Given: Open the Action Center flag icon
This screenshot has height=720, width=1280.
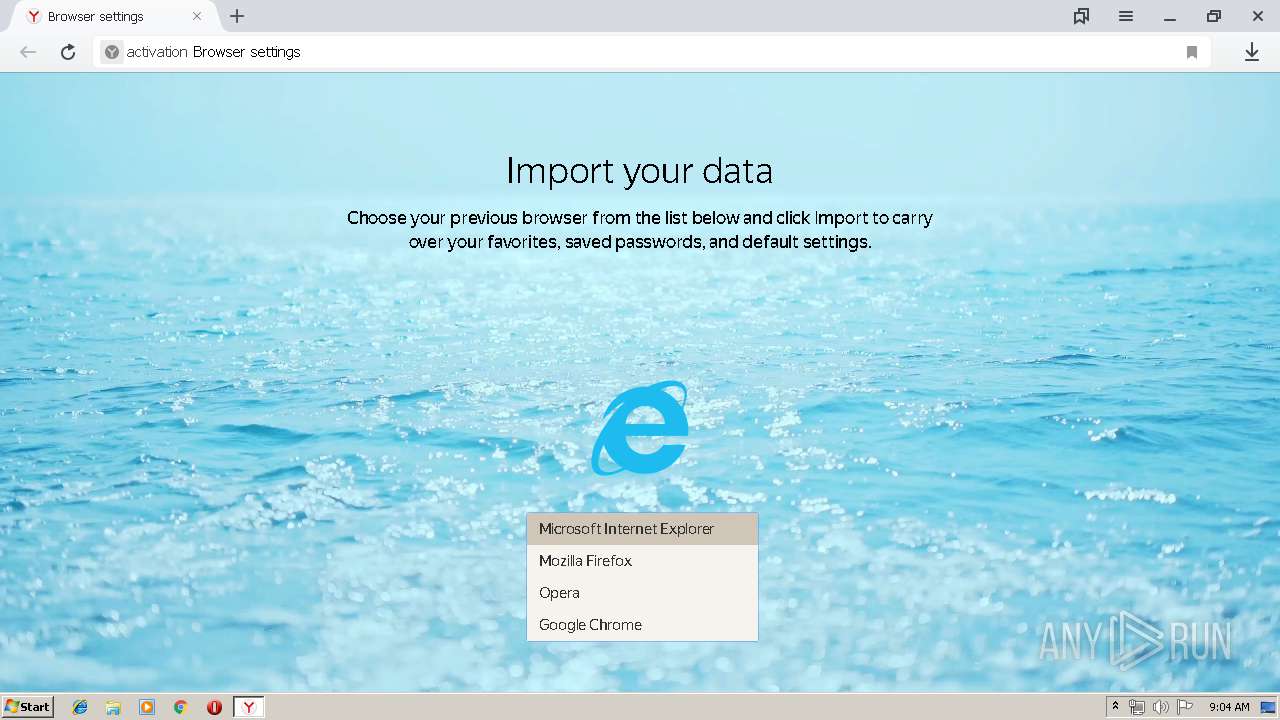Looking at the screenshot, I should point(1185,707).
